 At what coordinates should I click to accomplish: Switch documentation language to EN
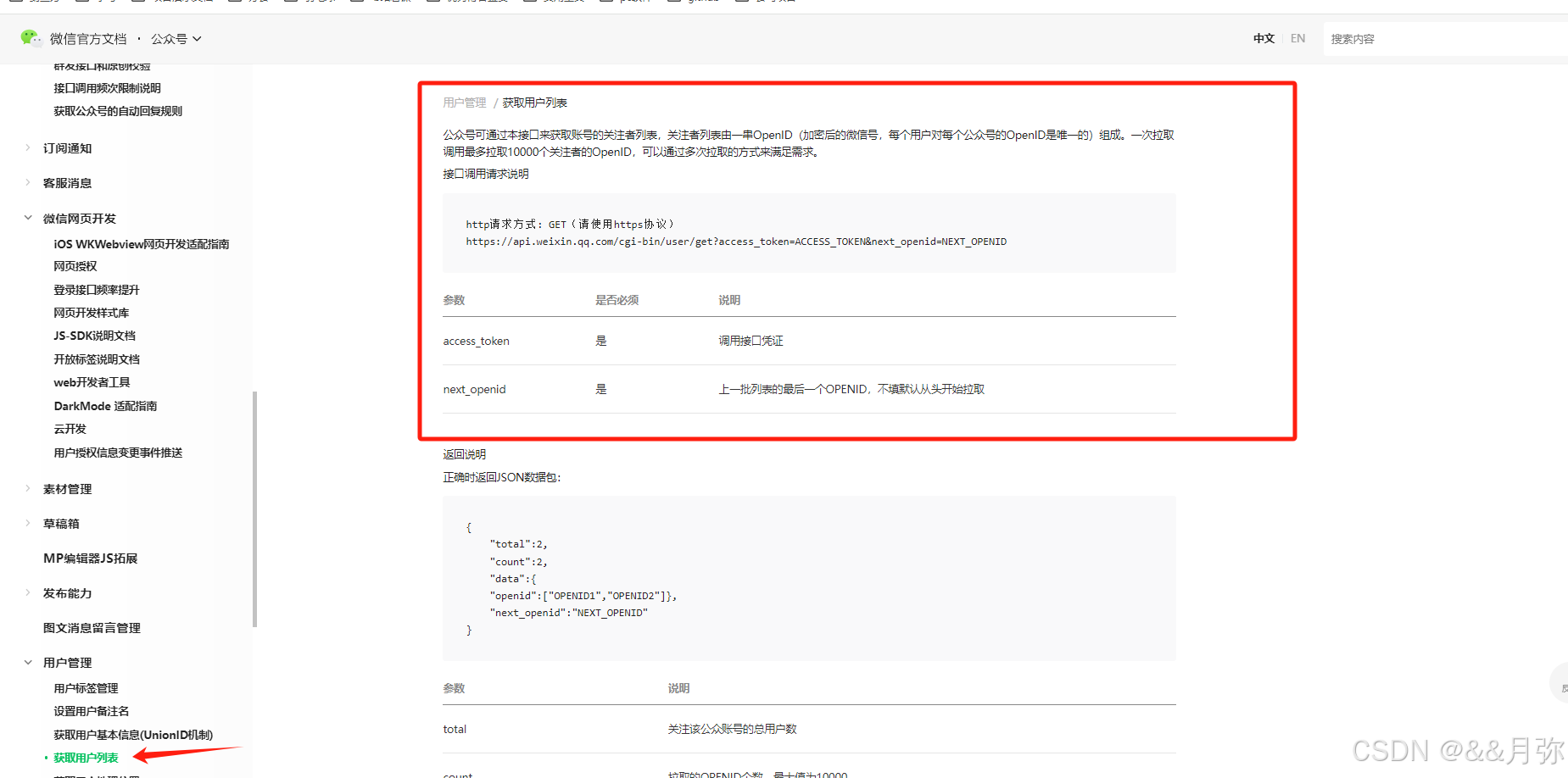pyautogui.click(x=1297, y=38)
